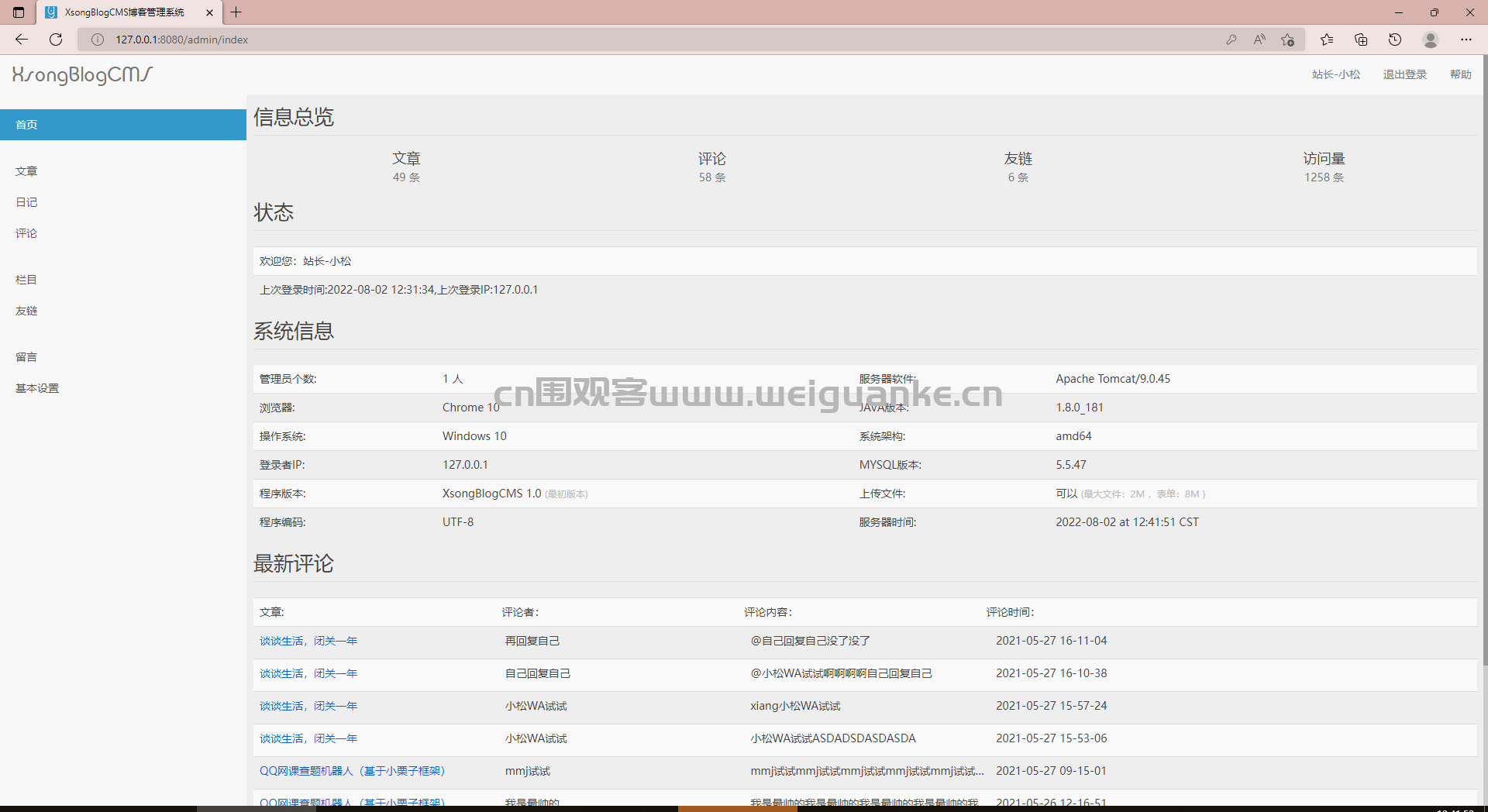The image size is (1488, 812).
Task: Open the browser History icon
Action: coord(1395,40)
